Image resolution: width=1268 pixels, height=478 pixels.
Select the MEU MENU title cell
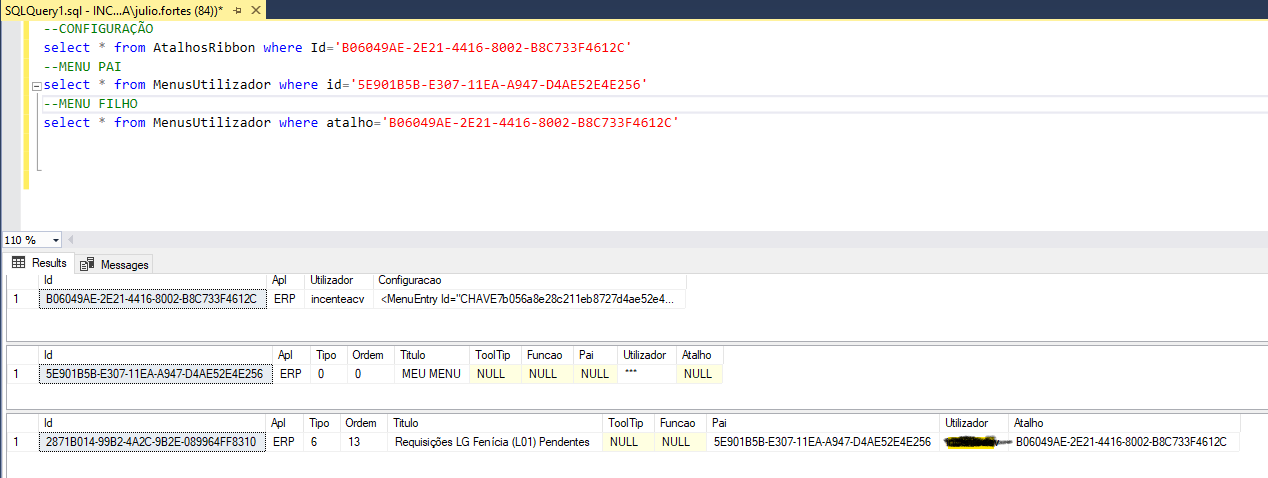pos(431,373)
